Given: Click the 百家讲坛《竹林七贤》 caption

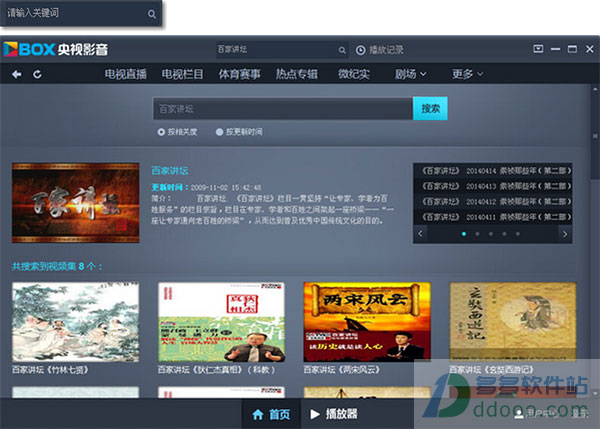Looking at the screenshot, I should pyautogui.click(x=51, y=370).
